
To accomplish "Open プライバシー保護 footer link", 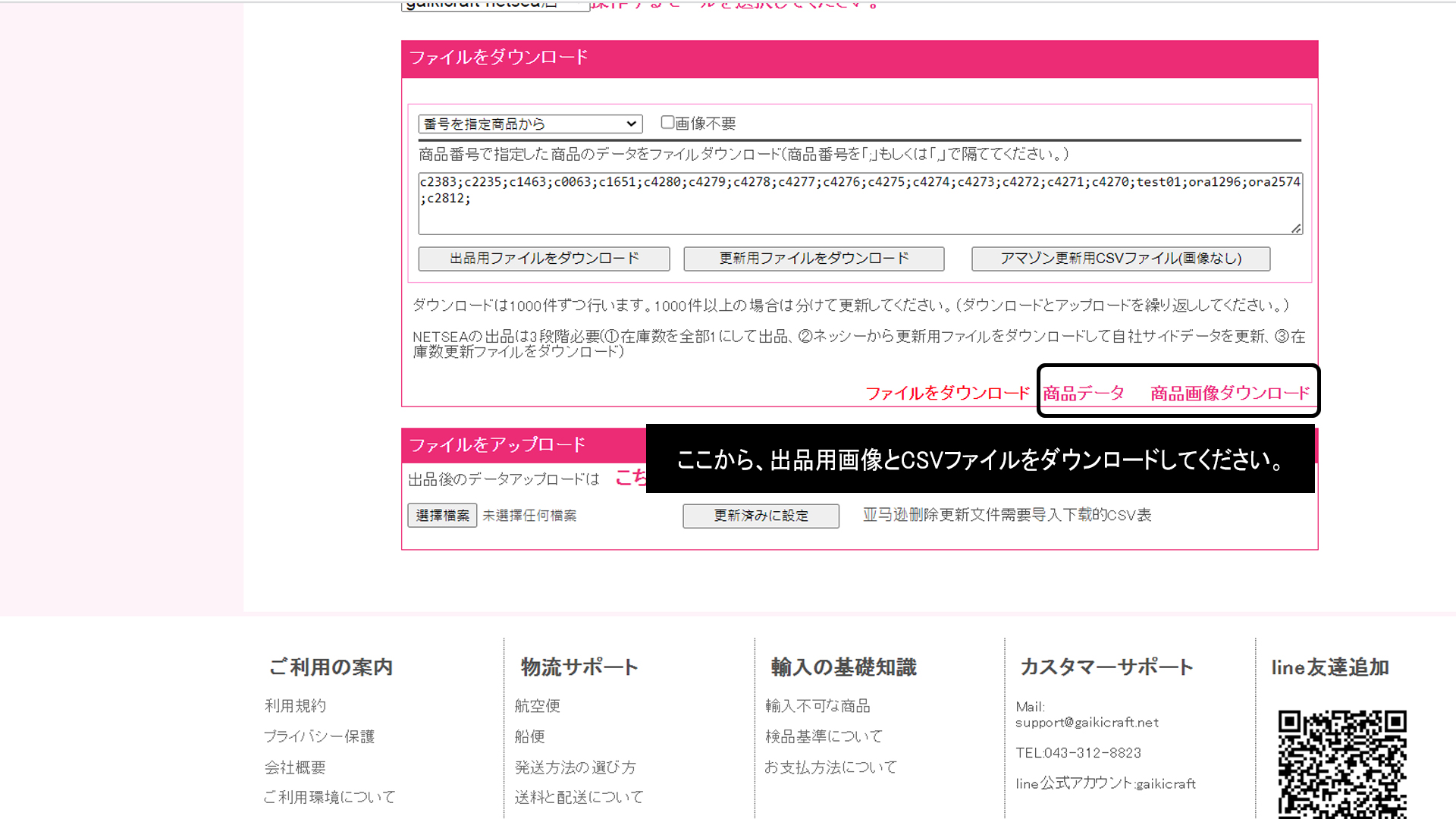I will (318, 736).
